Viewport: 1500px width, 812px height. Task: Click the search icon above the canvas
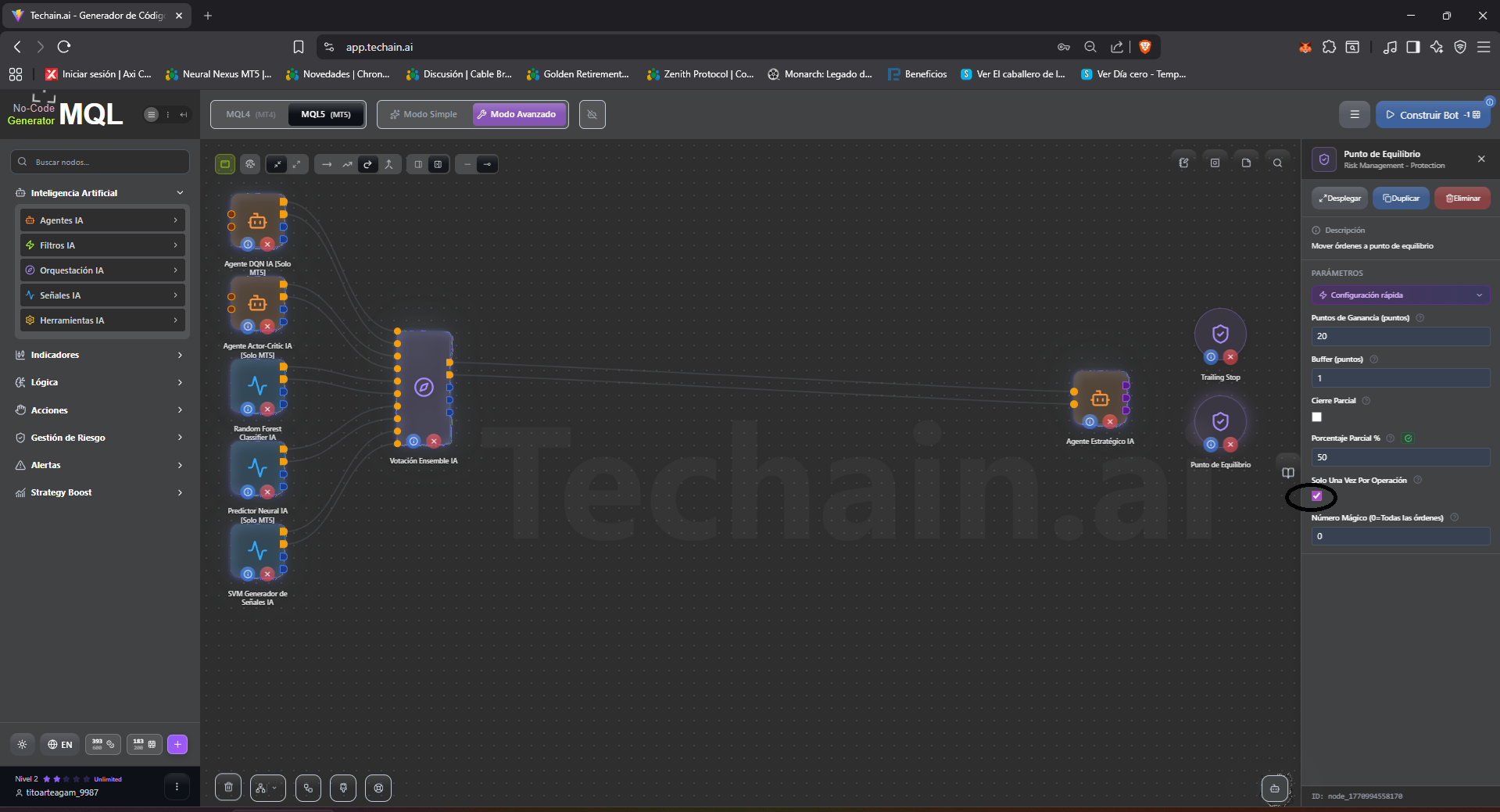pos(1277,163)
